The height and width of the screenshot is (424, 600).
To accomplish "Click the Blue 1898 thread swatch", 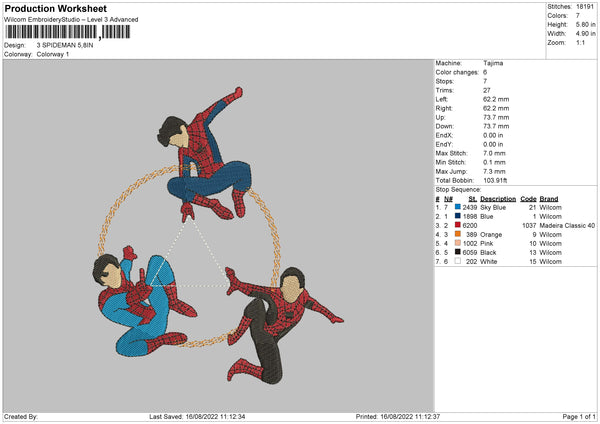I will tap(458, 216).
